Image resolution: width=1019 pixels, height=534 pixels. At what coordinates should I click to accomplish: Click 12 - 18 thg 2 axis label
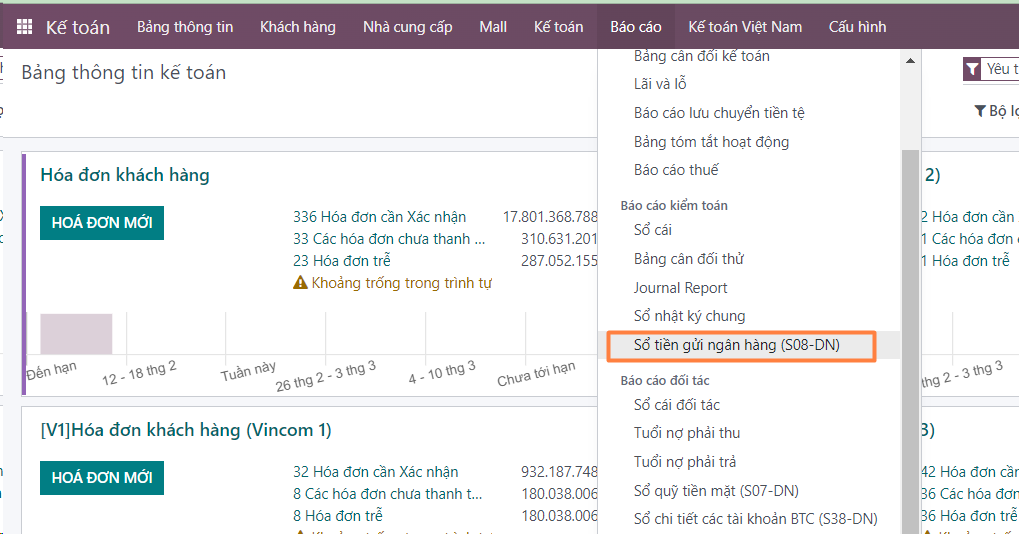tap(139, 373)
